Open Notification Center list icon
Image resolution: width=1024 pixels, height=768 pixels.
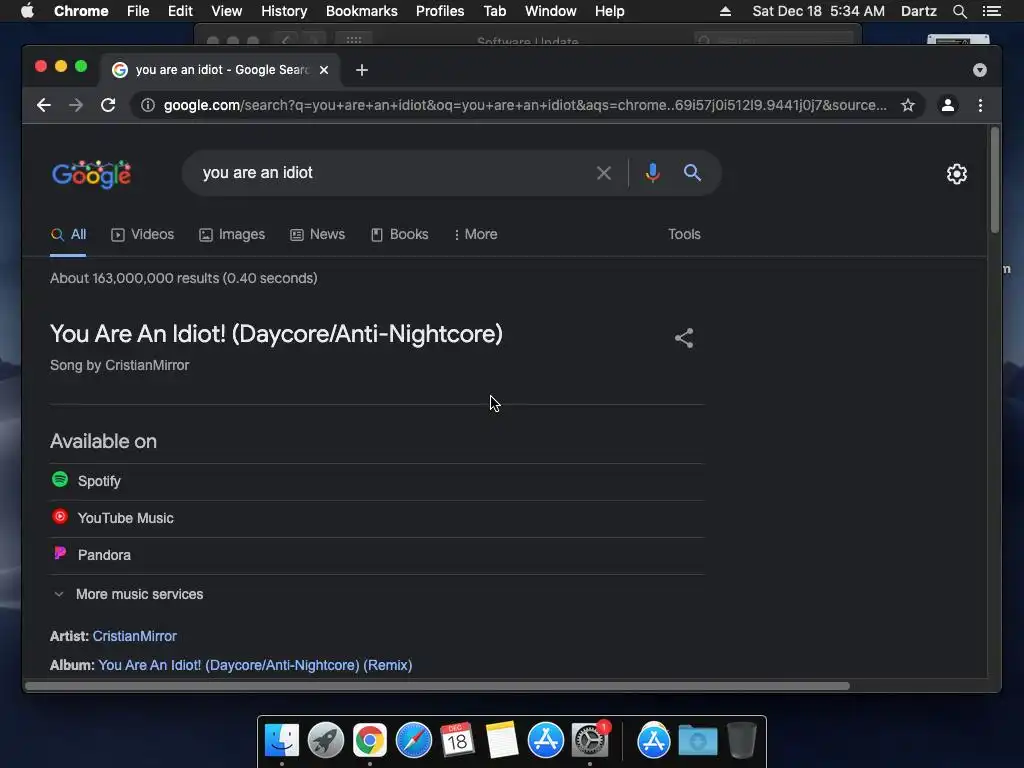991,11
